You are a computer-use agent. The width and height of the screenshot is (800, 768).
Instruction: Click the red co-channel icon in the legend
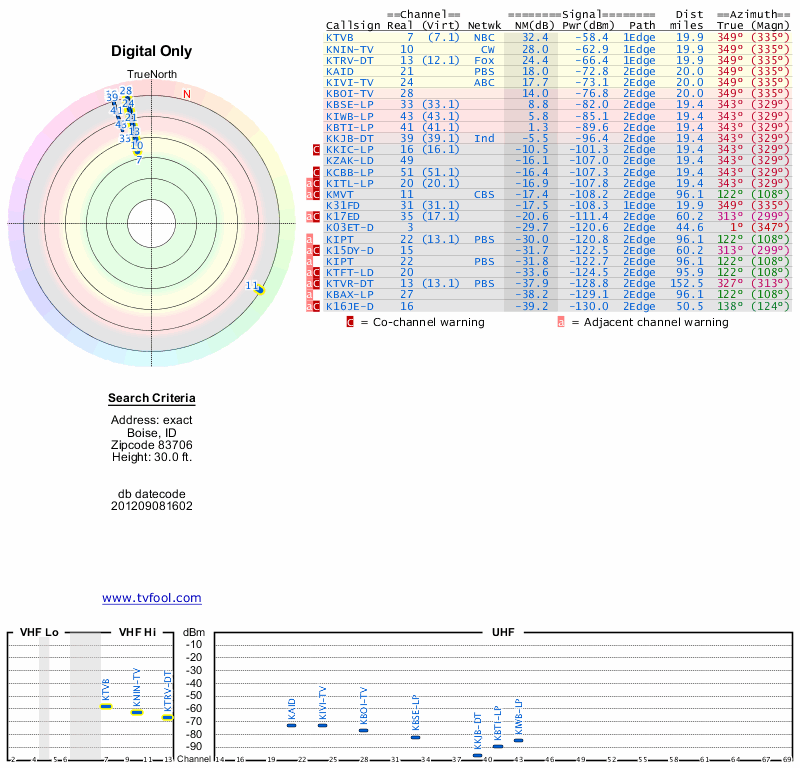(350, 322)
